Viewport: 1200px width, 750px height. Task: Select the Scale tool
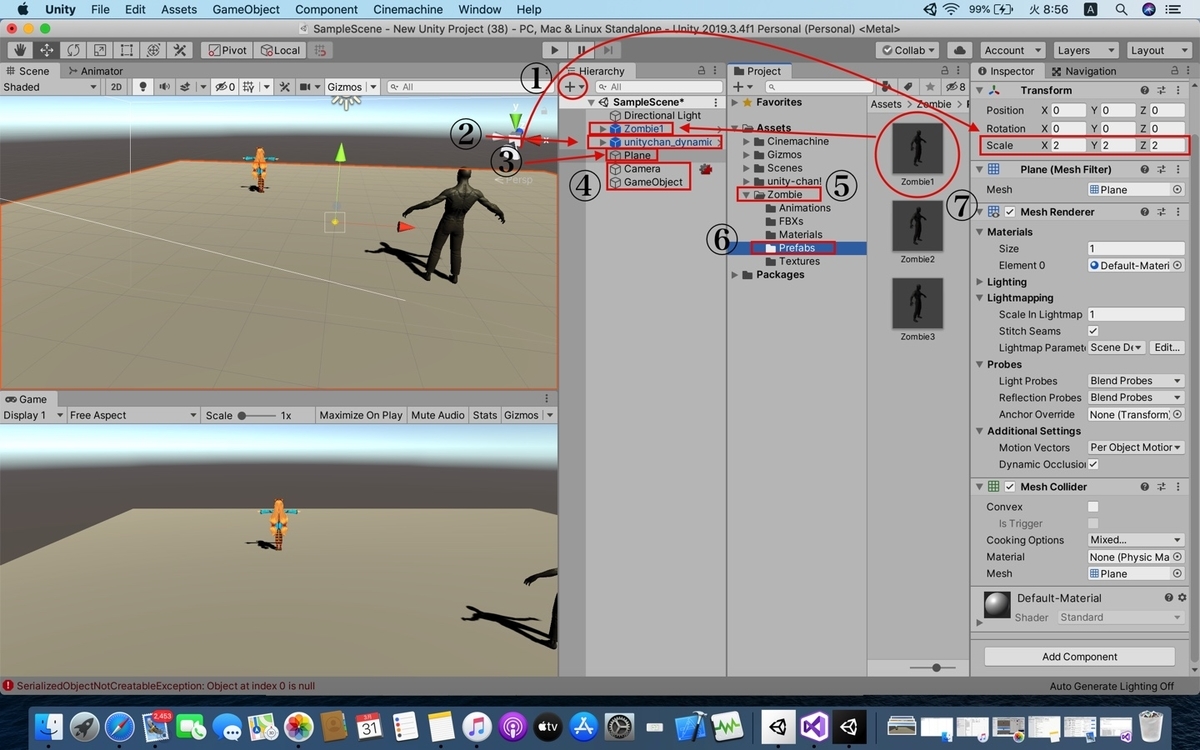pyautogui.click(x=100, y=50)
